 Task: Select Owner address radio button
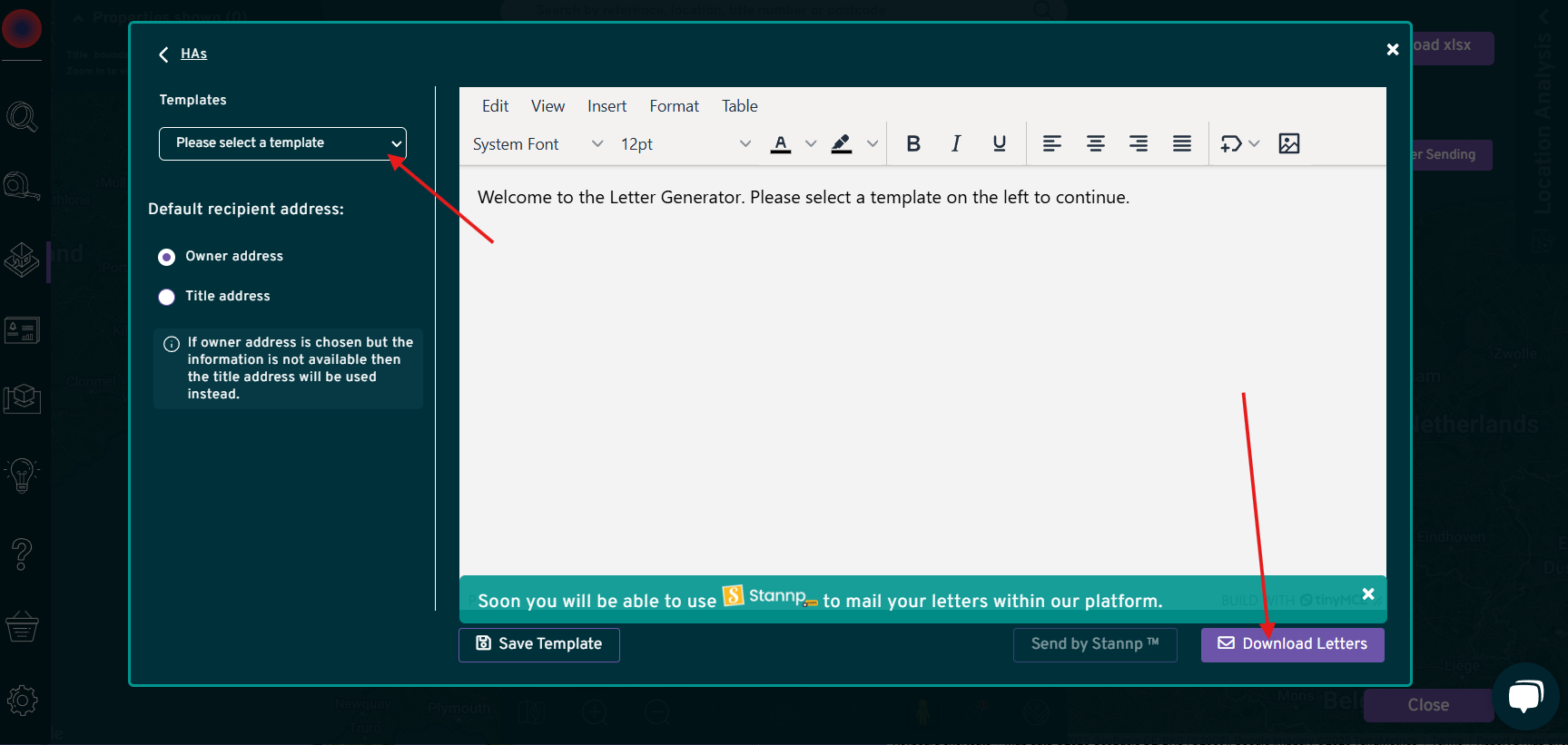click(166, 257)
